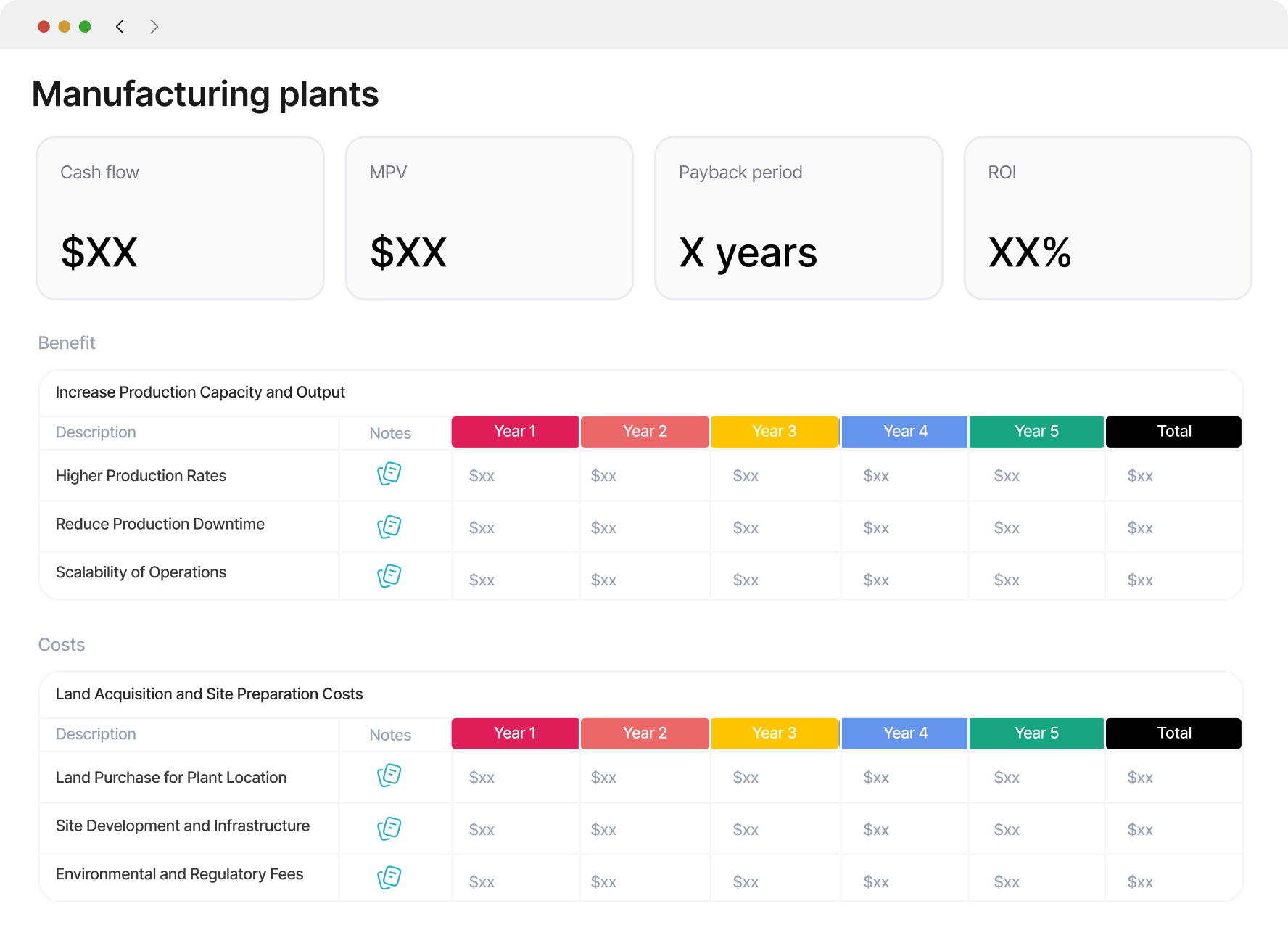
Task: Open notes for Land Purchase for Plant Location
Action: pos(389,776)
